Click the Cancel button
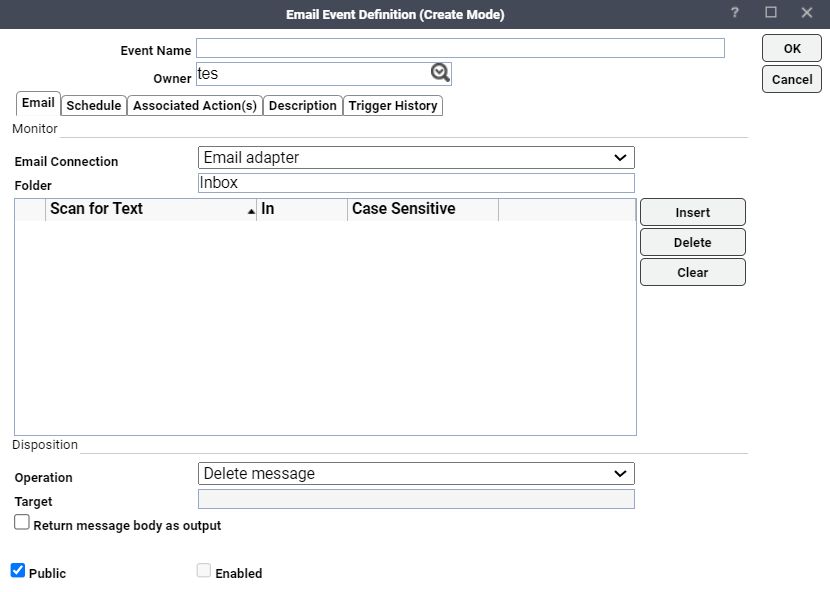The image size is (830, 592). point(792,79)
